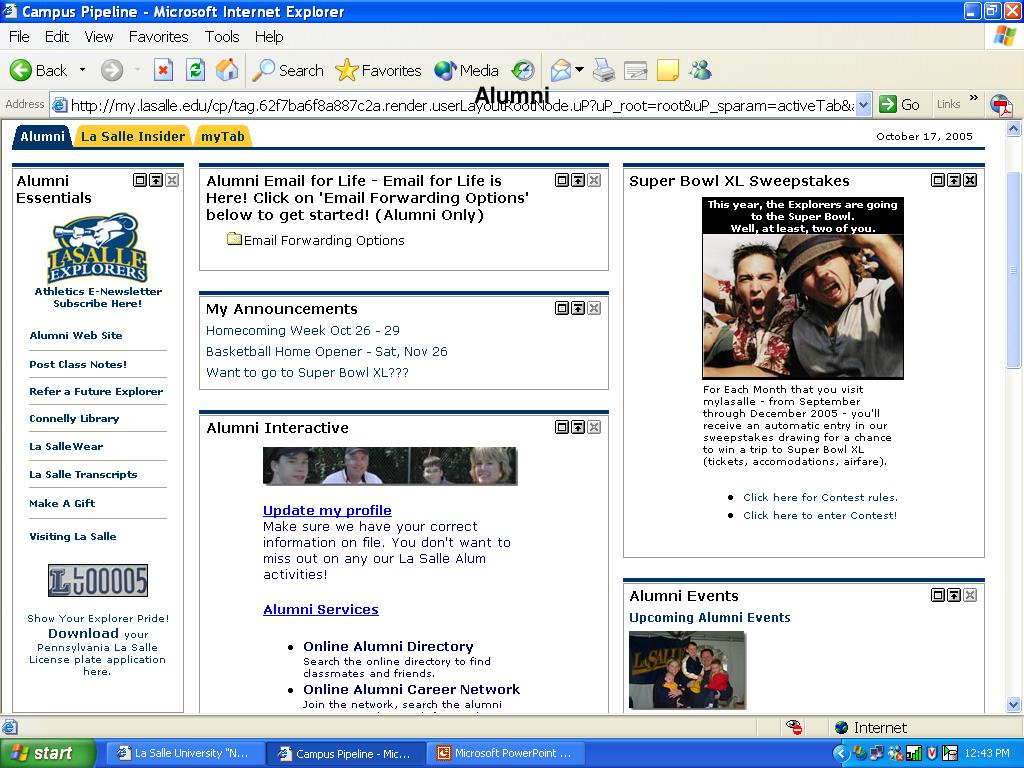Screen dimensions: 1024x768
Task: Click the page scrollbar down arrow
Action: (x=1014, y=704)
